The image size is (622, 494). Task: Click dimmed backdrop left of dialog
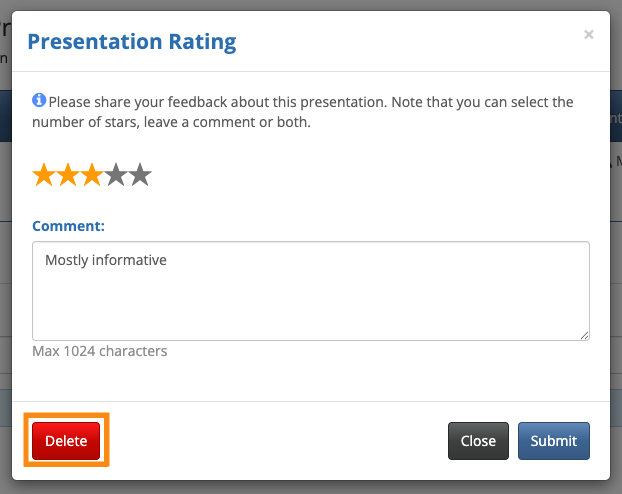click(x=5, y=250)
